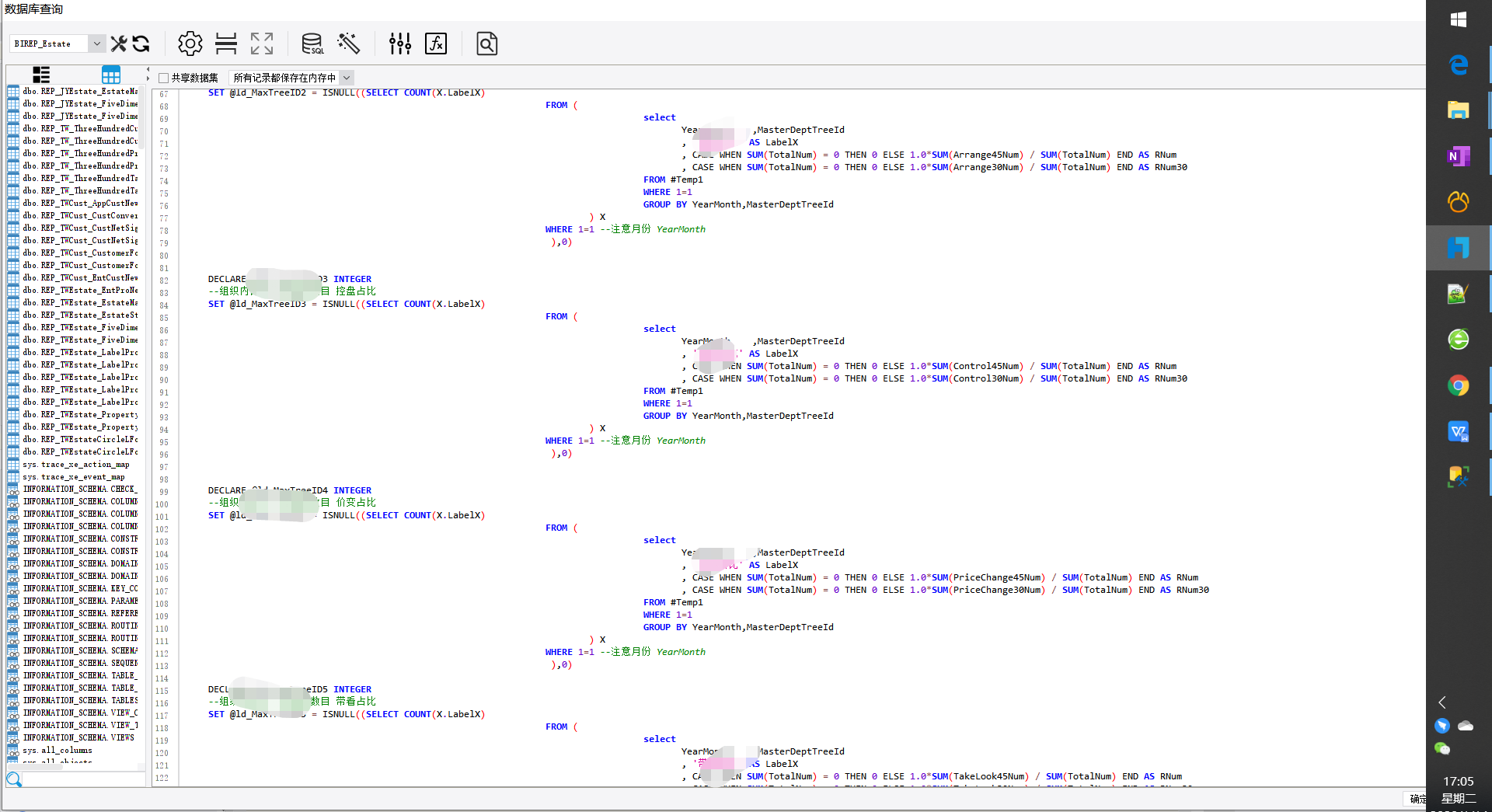Viewport: 1492px width, 812px height.
Task: Open the SQL database icon
Action: click(312, 44)
